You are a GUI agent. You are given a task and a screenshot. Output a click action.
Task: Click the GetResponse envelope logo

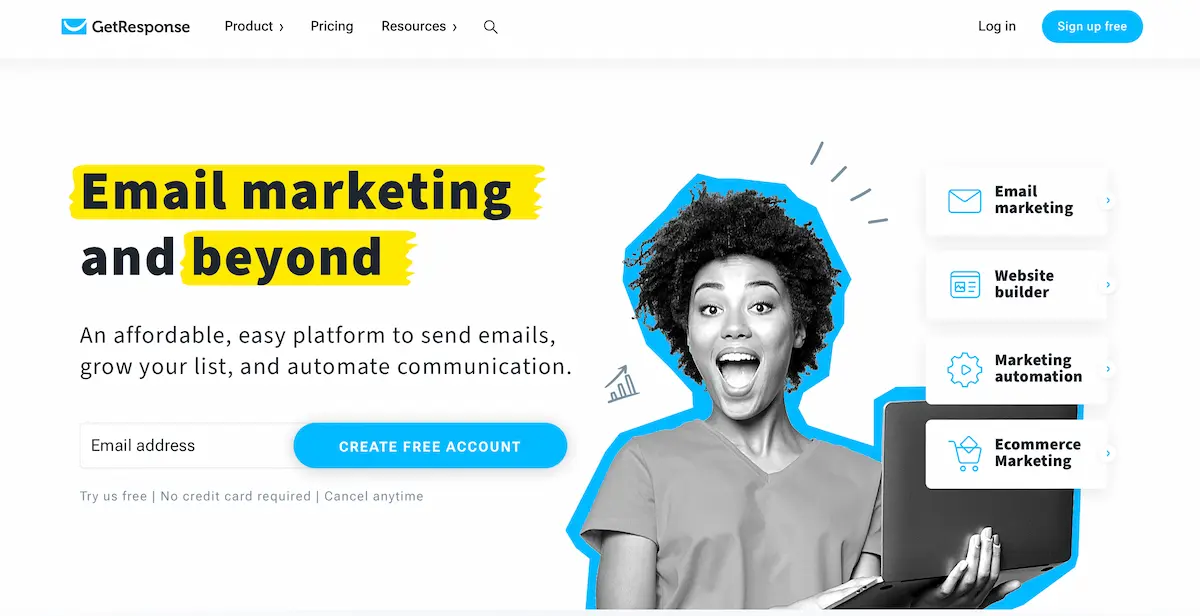74,27
